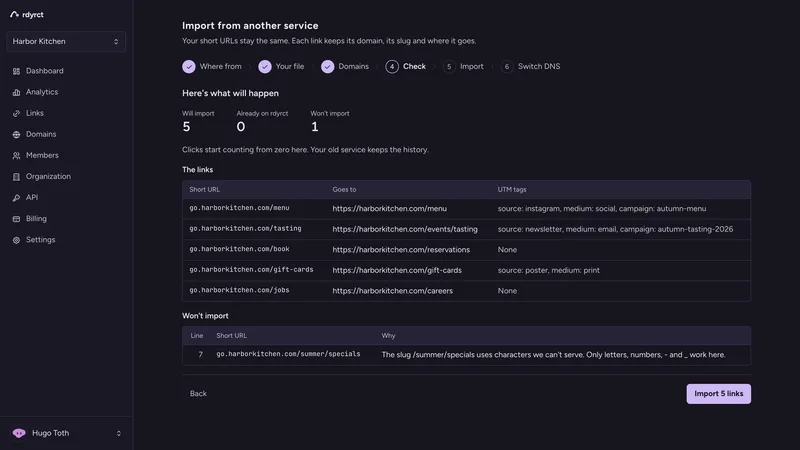This screenshot has height=450, width=800.
Task: Select the Check step label
Action: [414, 66]
